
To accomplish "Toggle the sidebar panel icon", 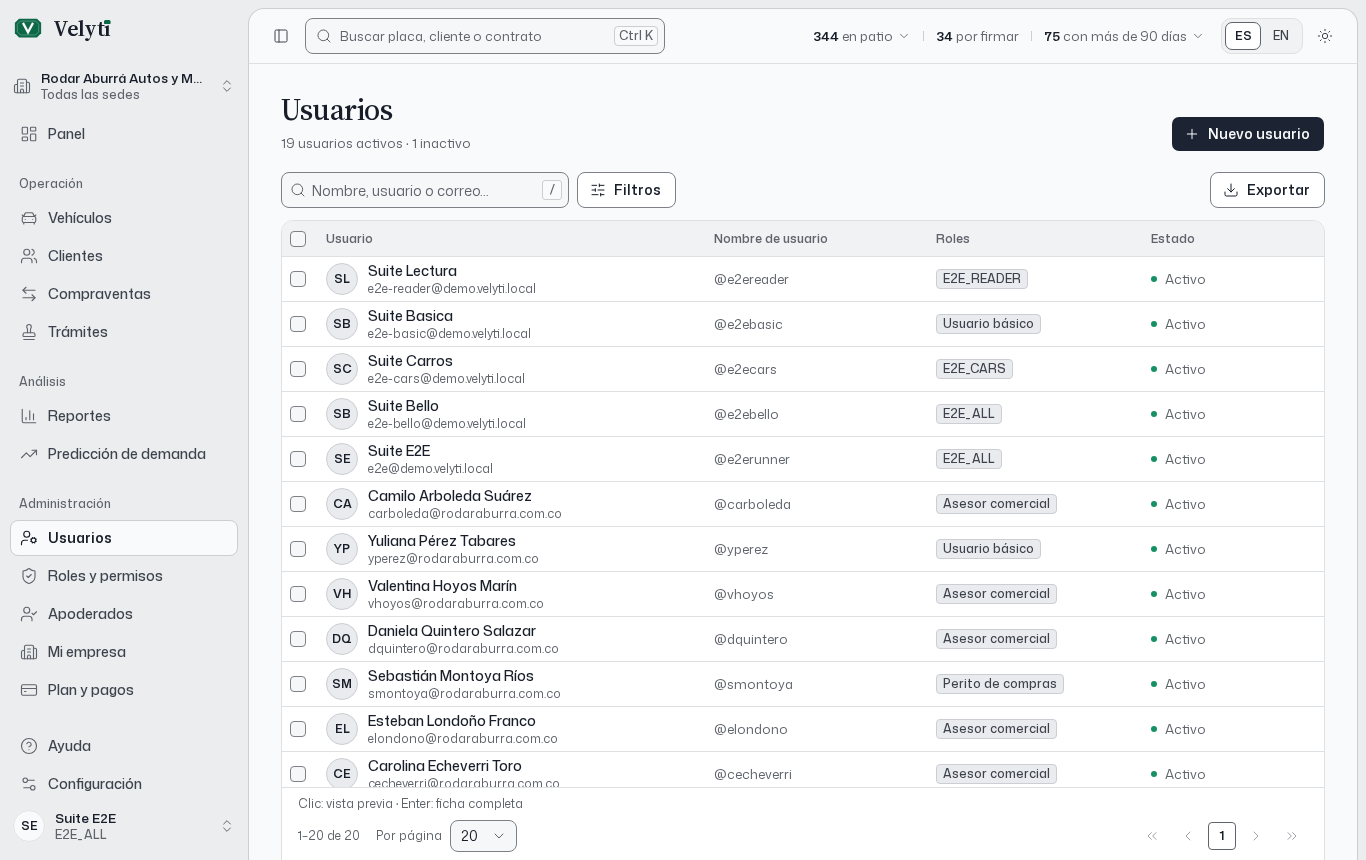I will (x=281, y=36).
